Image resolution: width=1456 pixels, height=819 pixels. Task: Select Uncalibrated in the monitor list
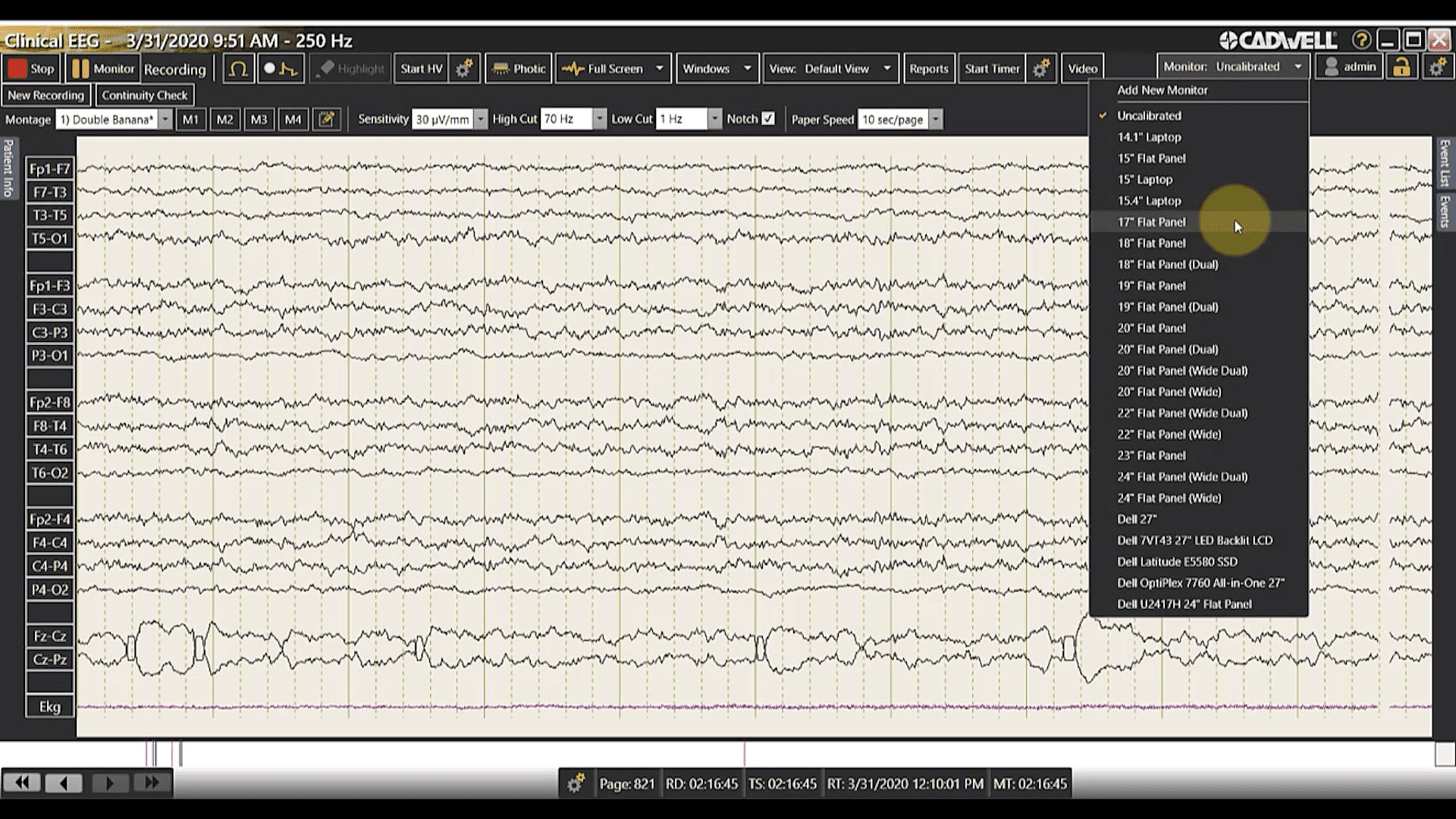1149,115
